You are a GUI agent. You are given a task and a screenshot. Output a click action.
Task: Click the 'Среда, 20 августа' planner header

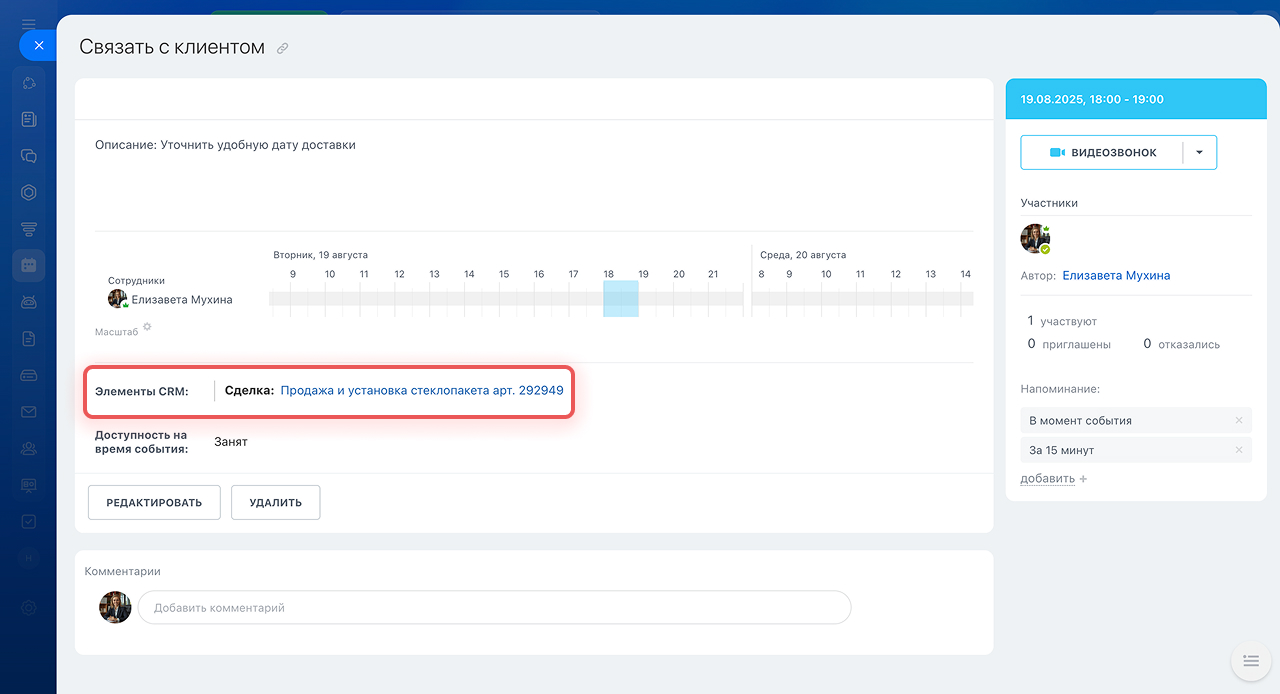(x=802, y=255)
